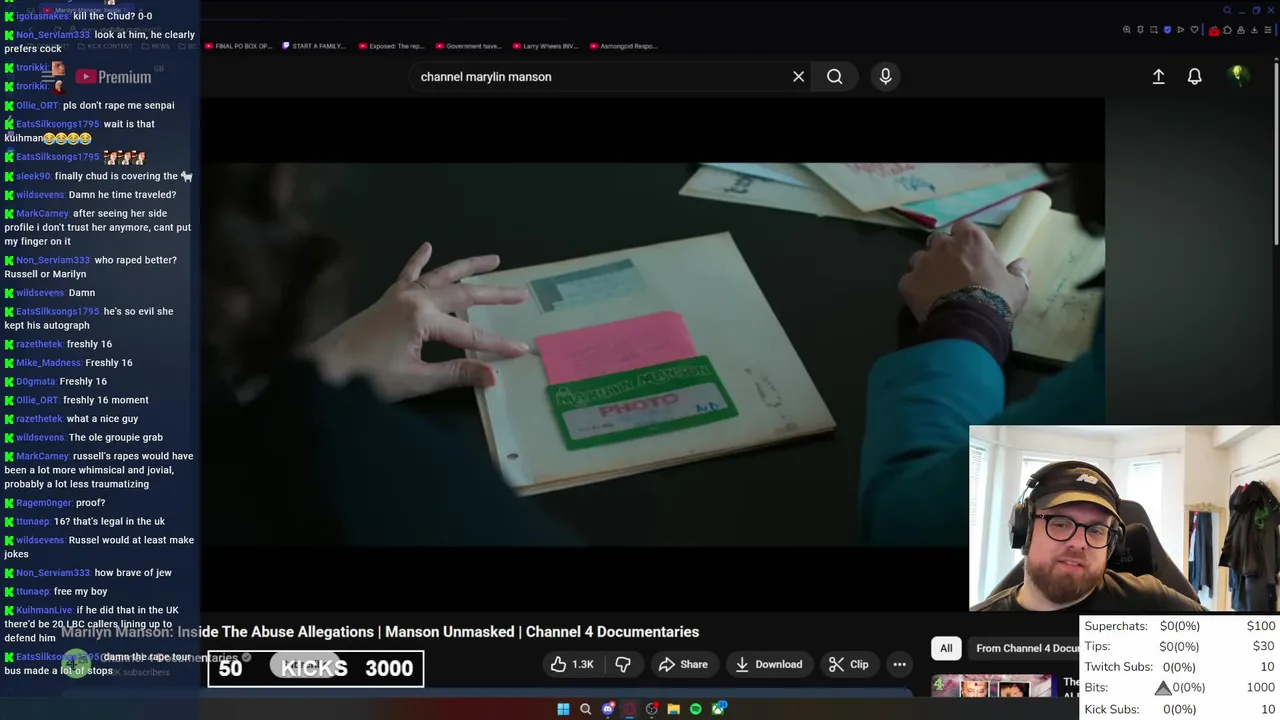
Task: Like the video showing 1.3K likes
Action: click(x=571, y=664)
